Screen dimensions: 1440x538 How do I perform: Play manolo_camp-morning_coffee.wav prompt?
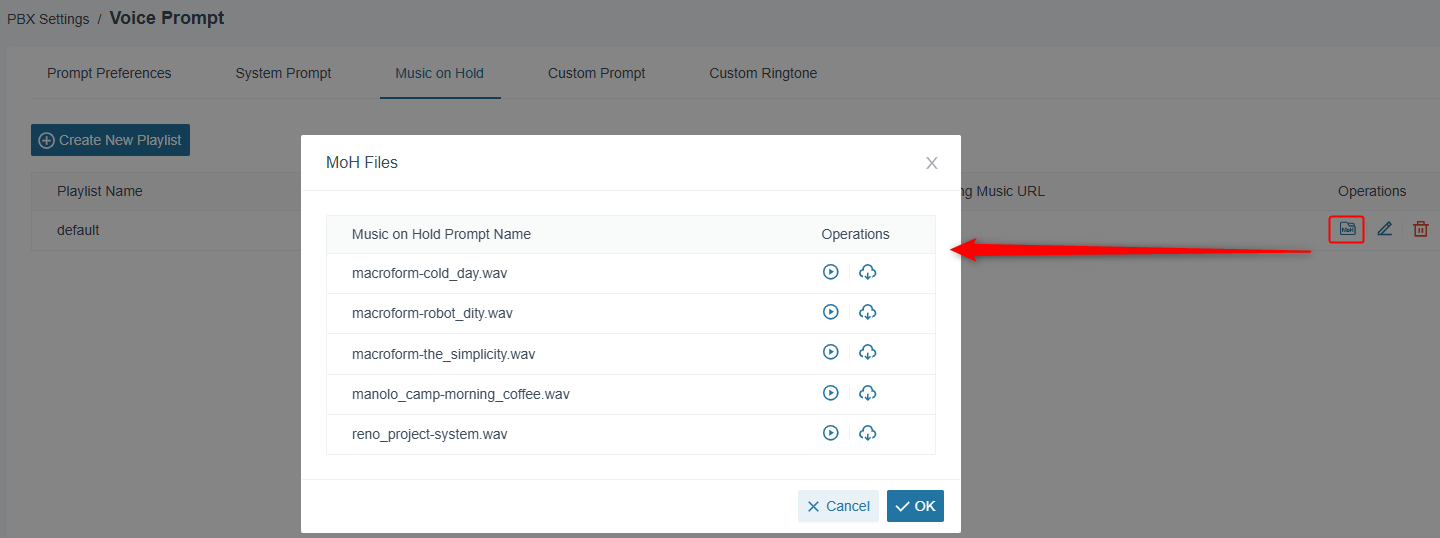(x=830, y=393)
